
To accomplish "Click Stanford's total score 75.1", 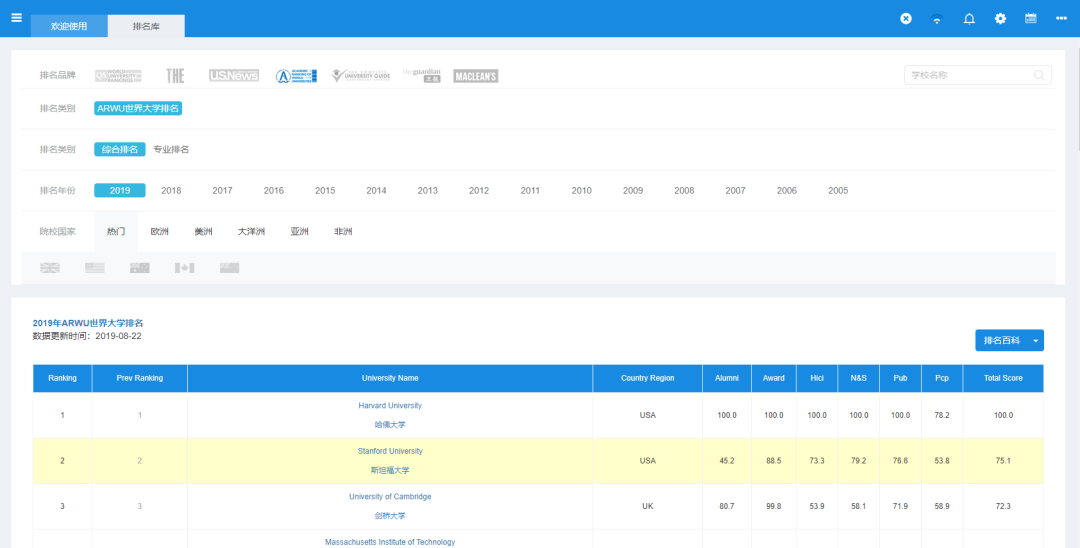I will 1003,461.
